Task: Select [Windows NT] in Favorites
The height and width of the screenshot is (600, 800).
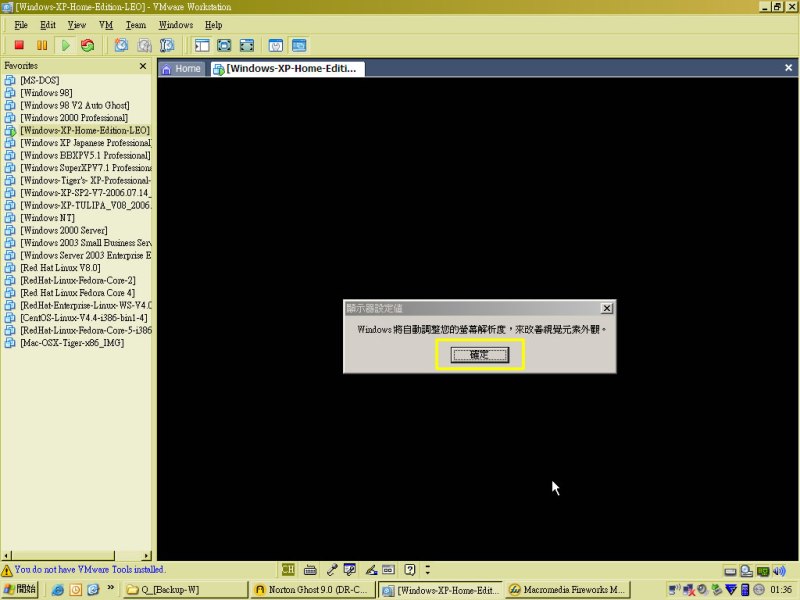Action: point(47,218)
